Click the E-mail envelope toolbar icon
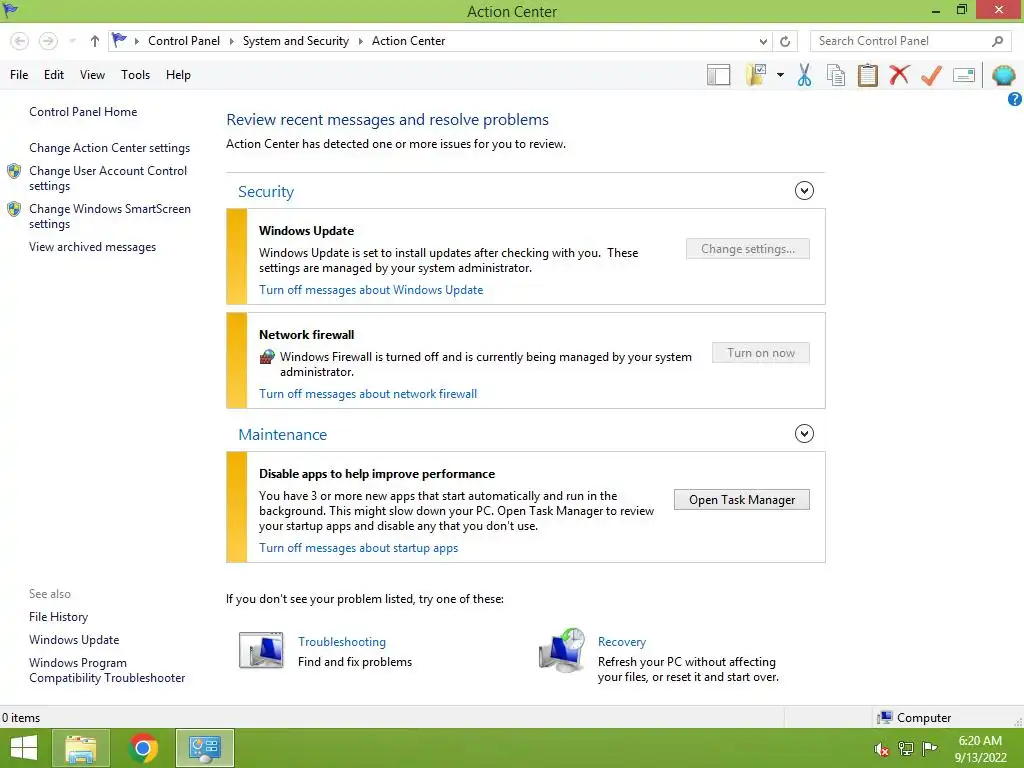This screenshot has width=1024, height=768. (x=964, y=75)
